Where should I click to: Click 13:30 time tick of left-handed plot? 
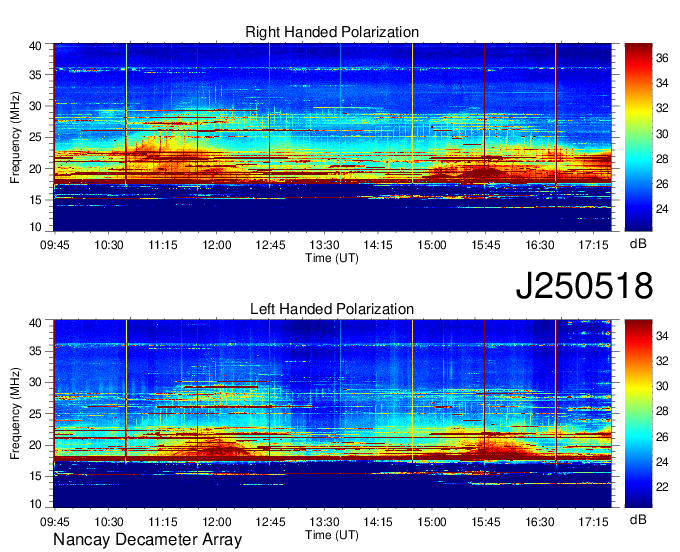coord(324,522)
